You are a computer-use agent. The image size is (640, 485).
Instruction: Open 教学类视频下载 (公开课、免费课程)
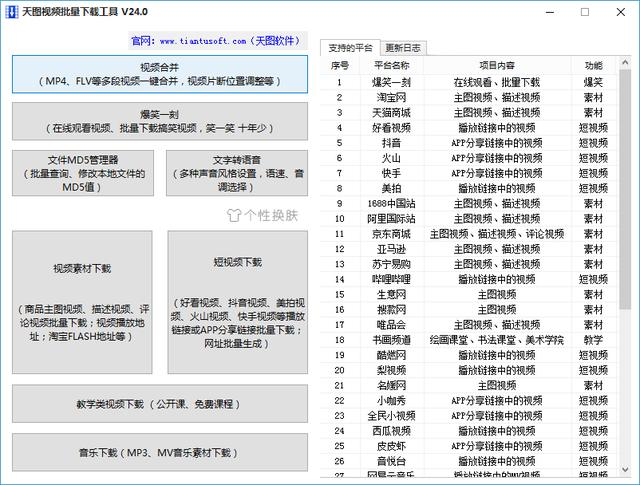pyautogui.click(x=160, y=404)
